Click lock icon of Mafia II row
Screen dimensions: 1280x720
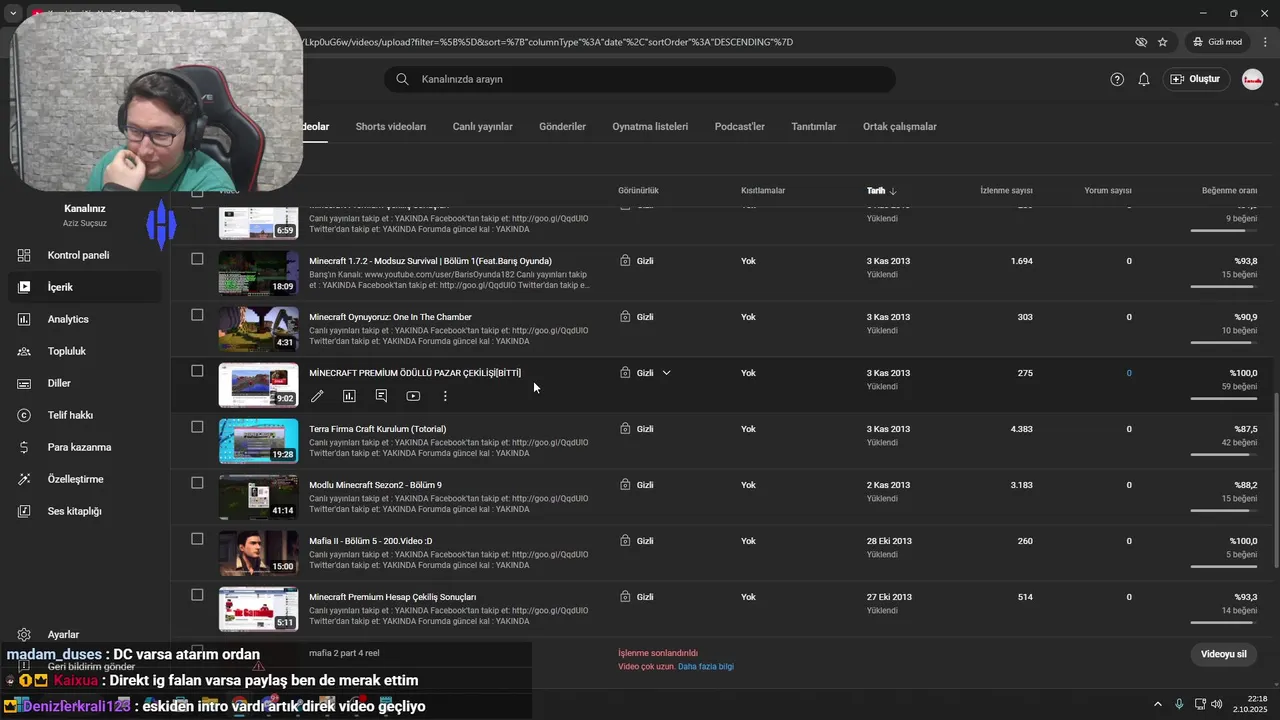(x=625, y=541)
